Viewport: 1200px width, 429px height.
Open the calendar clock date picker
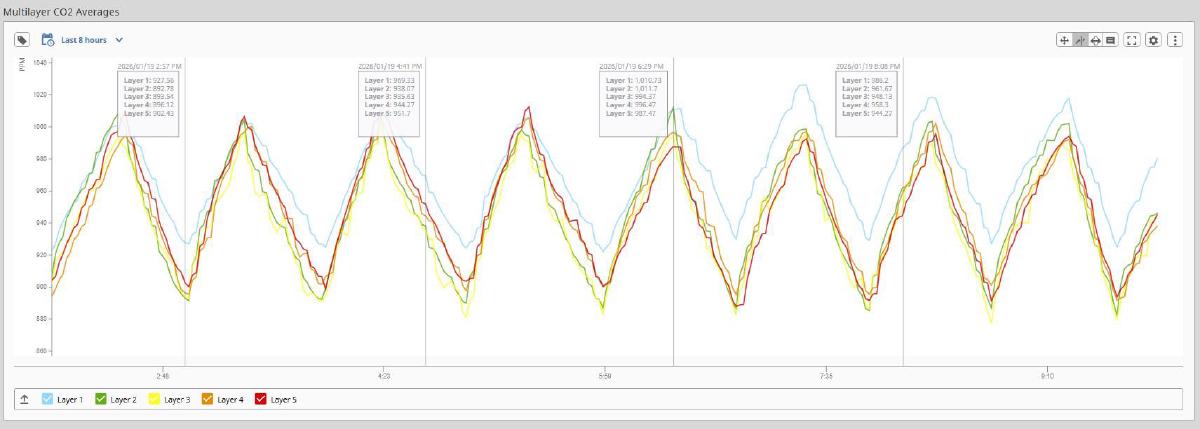click(47, 40)
